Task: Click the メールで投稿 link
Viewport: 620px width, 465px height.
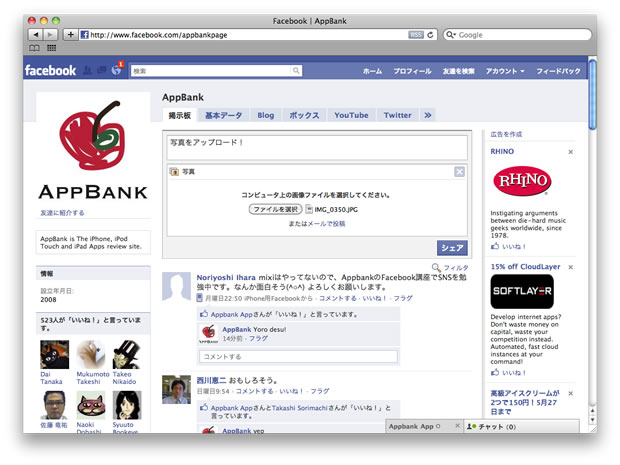Action: [x=326, y=223]
